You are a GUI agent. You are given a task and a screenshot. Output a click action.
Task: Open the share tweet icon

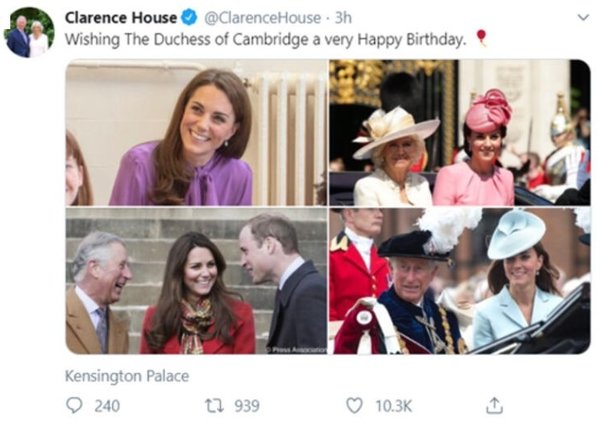tap(493, 405)
